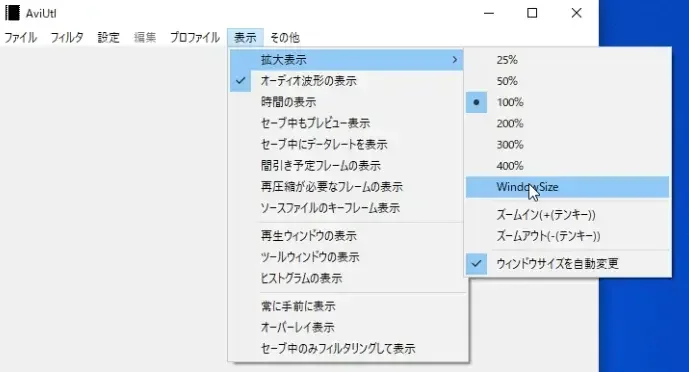The width and height of the screenshot is (689, 372).
Task: Select 300% zoom level
Action: click(567, 144)
